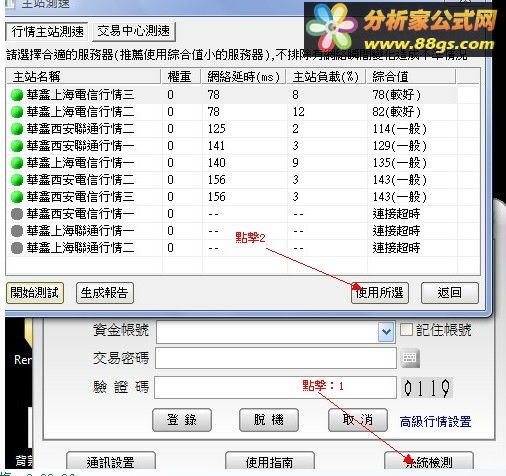This screenshot has width=506, height=476.
Task: Click green status icon for 華鑫上海電信行情三
Action: tap(17, 95)
